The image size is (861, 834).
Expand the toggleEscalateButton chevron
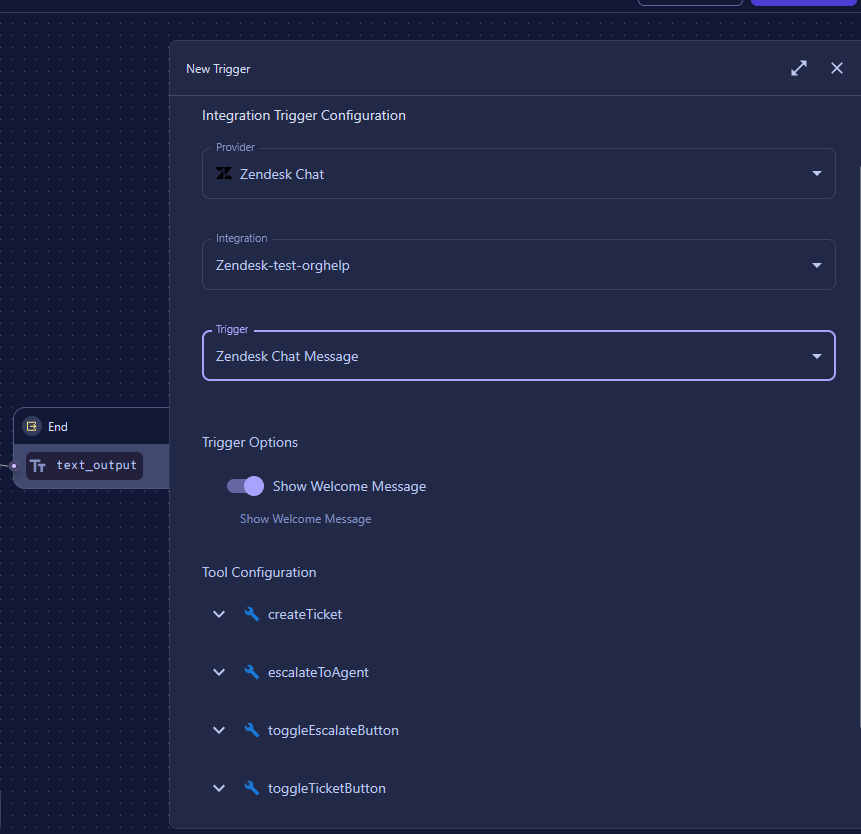coord(219,730)
